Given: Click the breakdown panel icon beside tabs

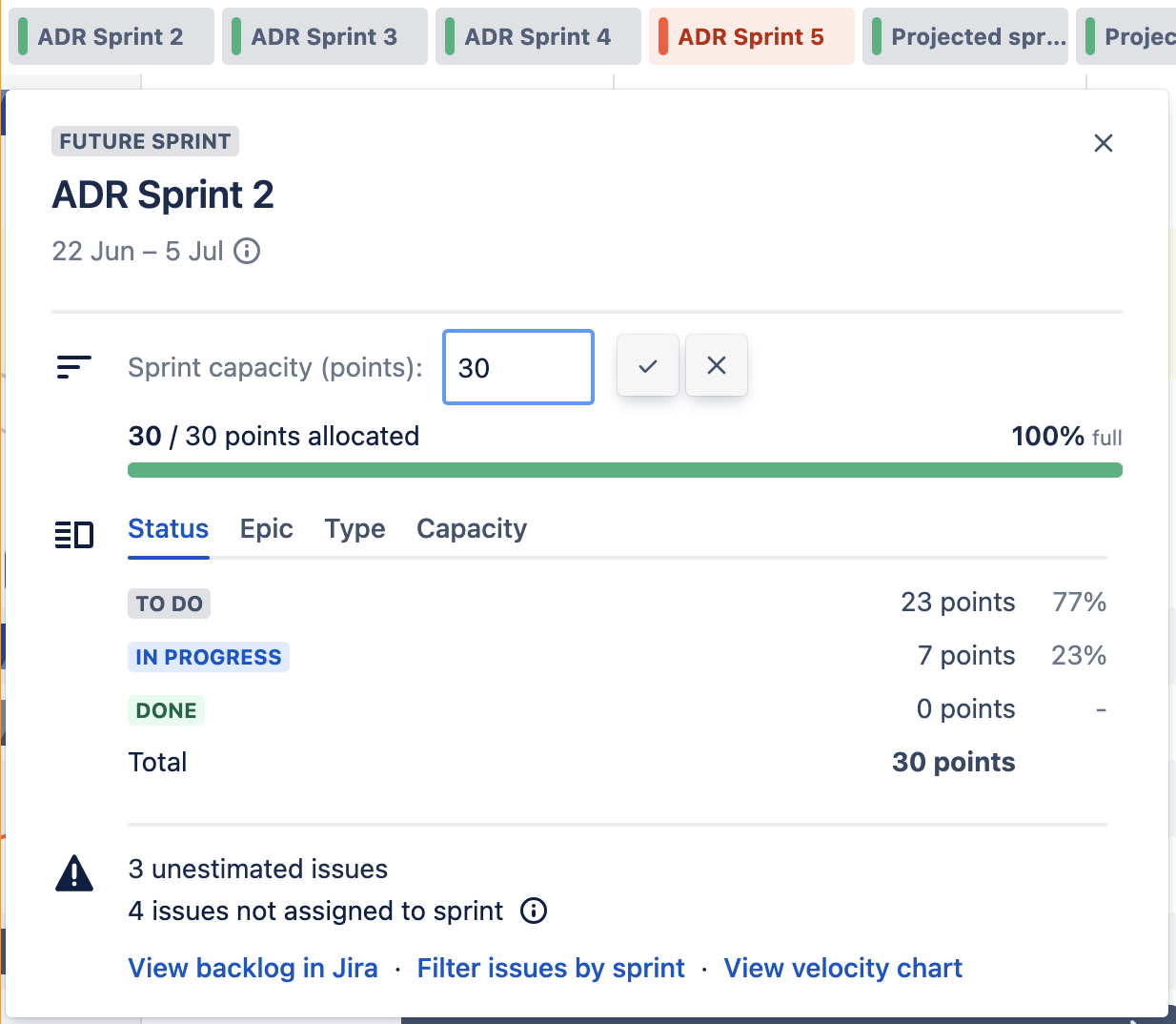Looking at the screenshot, I should 74,535.
